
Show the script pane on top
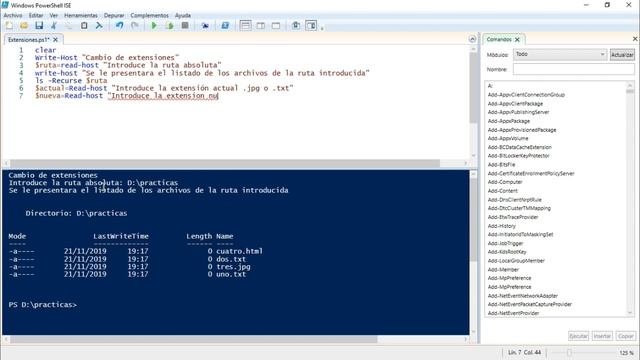tap(245, 26)
